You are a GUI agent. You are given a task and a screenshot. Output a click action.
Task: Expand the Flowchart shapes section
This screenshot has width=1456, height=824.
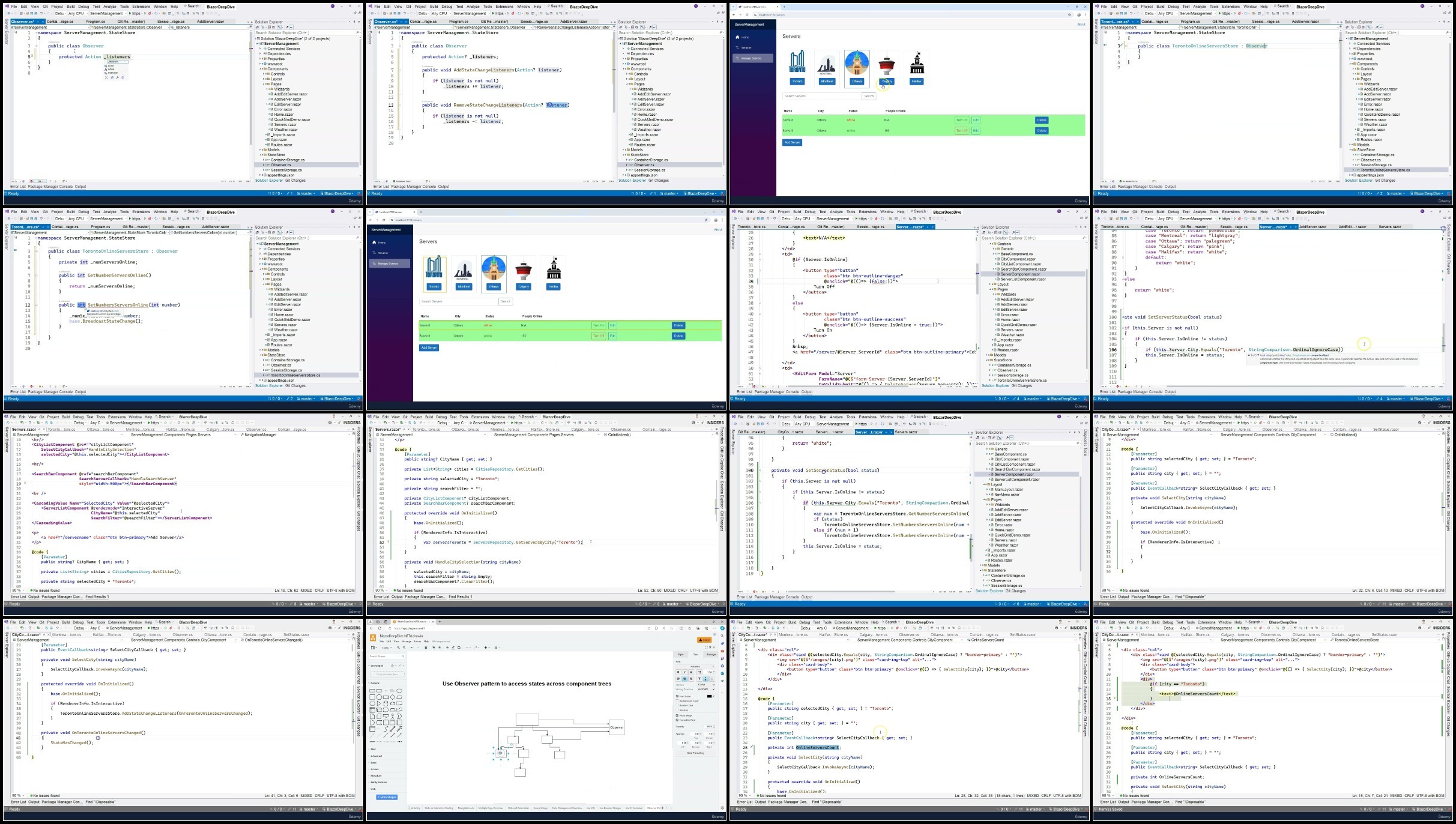pos(376,776)
